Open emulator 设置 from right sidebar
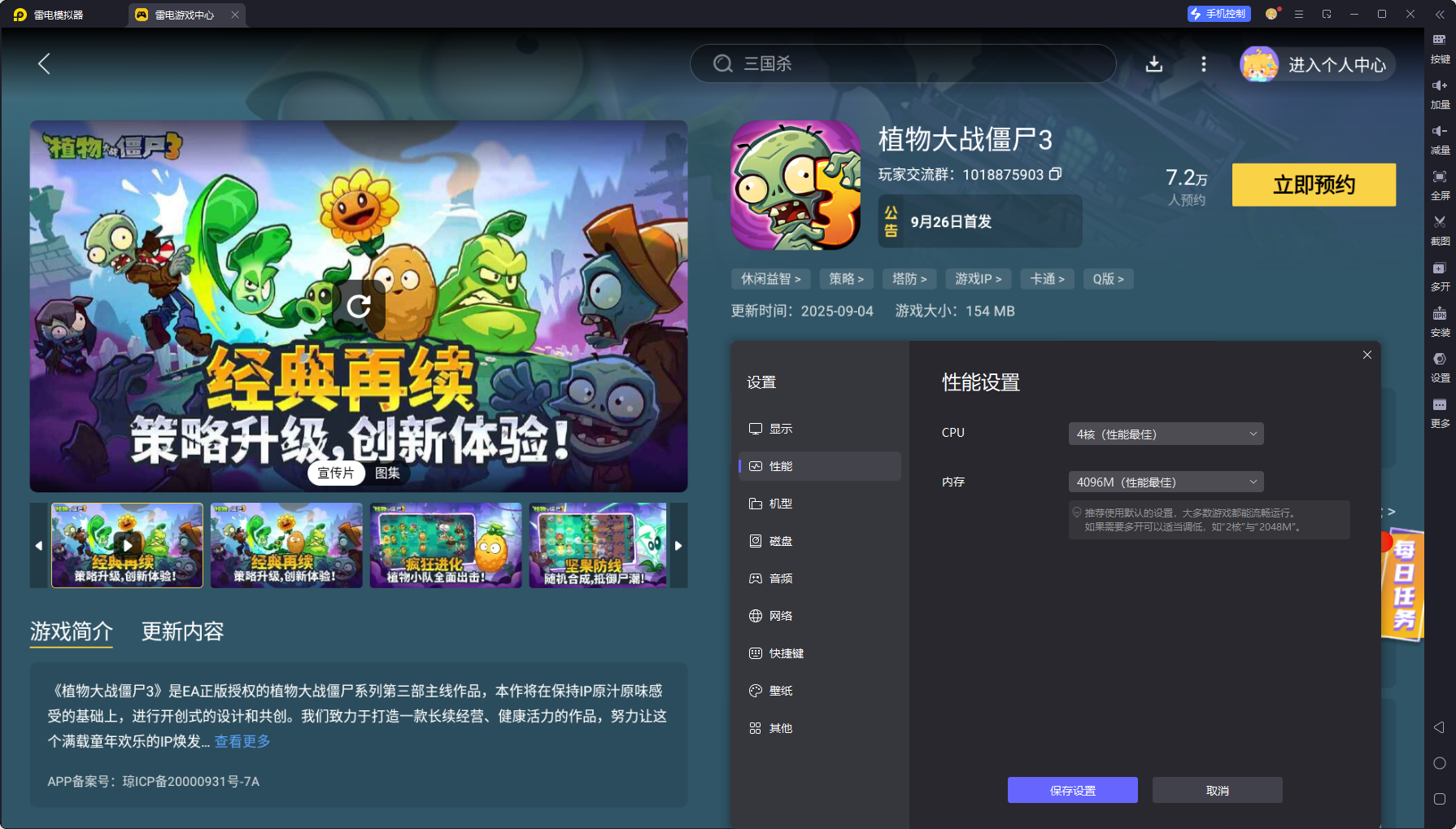The width and height of the screenshot is (1456, 829). click(1440, 367)
